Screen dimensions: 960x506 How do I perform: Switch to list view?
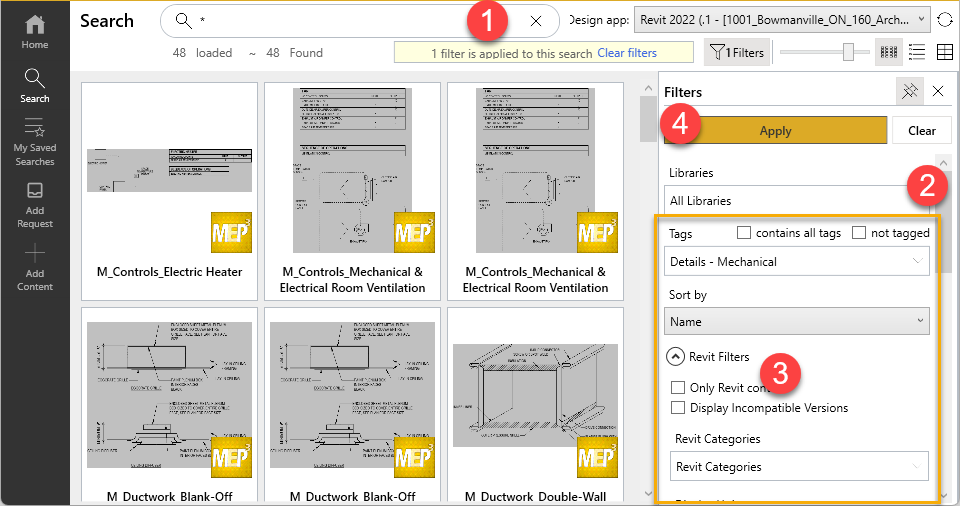[916, 53]
